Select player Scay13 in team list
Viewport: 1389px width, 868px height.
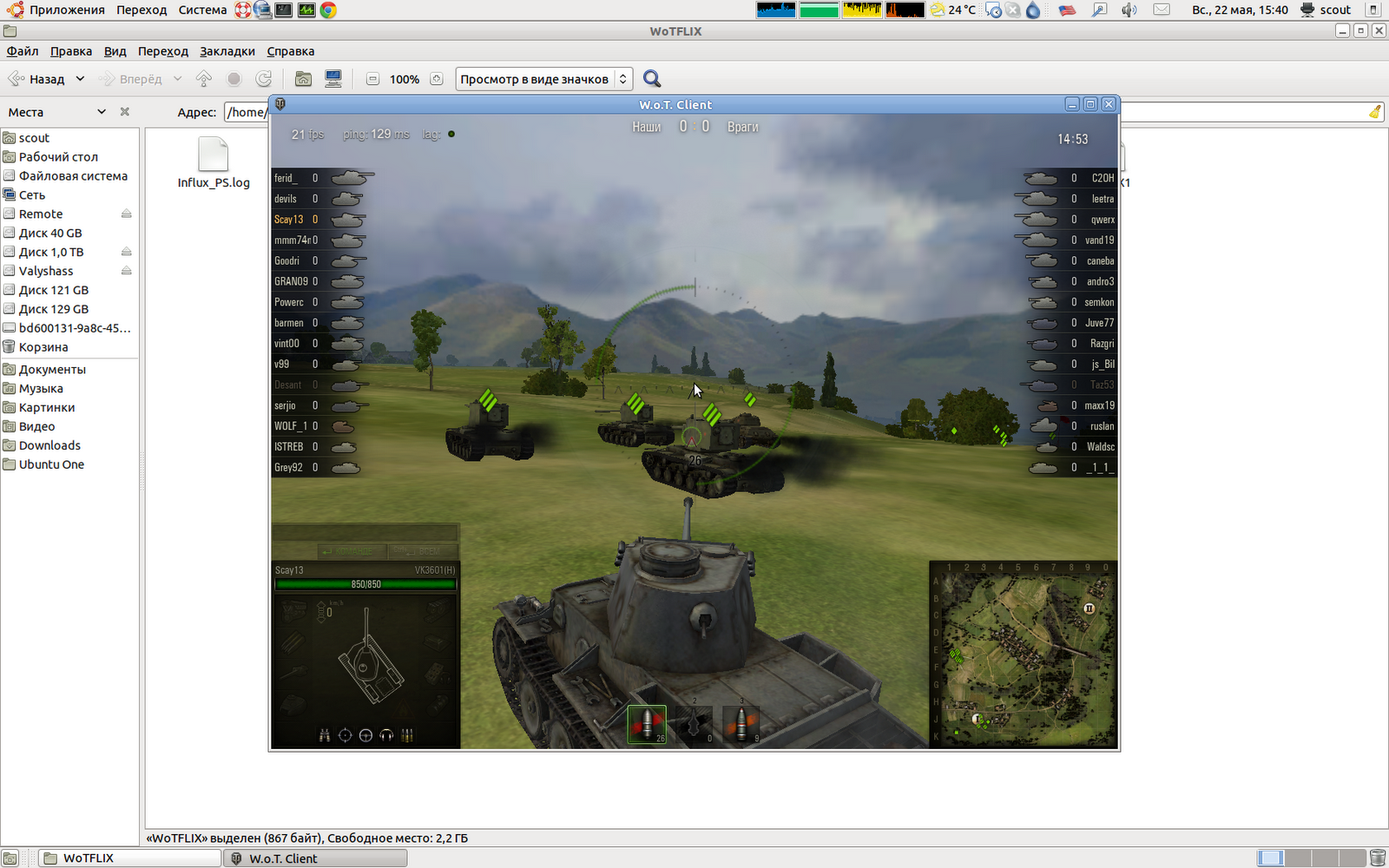[x=317, y=220]
